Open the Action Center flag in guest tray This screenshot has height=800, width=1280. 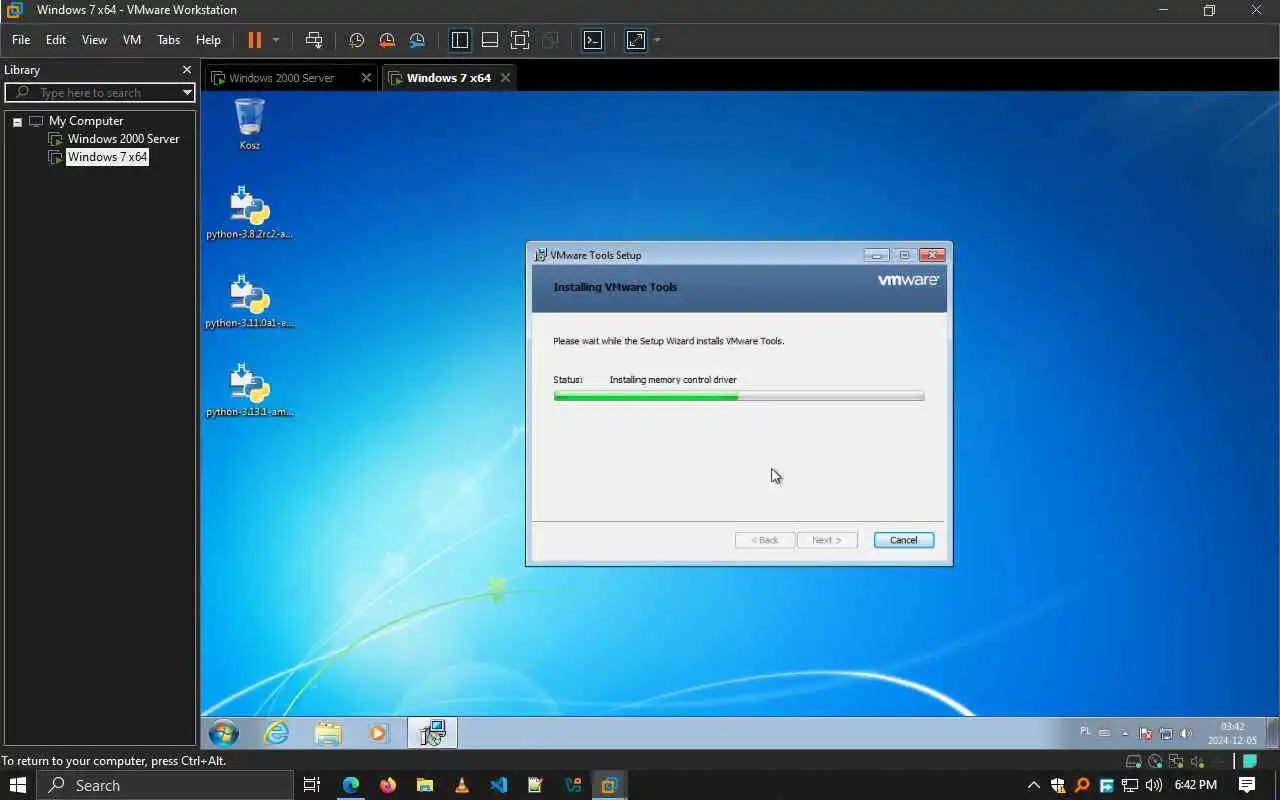coord(1146,733)
